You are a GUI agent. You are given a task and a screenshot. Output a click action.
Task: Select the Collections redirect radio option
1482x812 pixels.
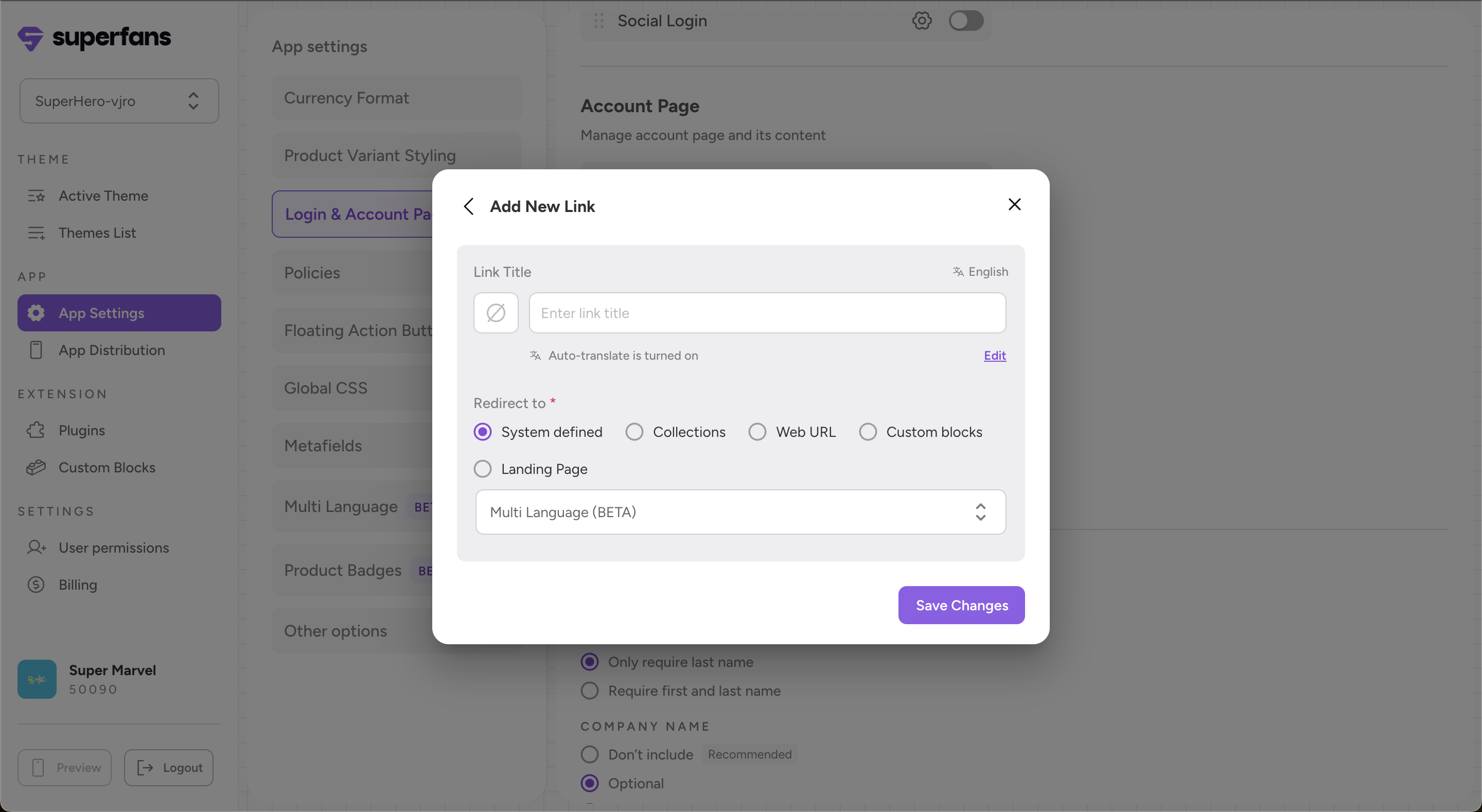tap(634, 432)
